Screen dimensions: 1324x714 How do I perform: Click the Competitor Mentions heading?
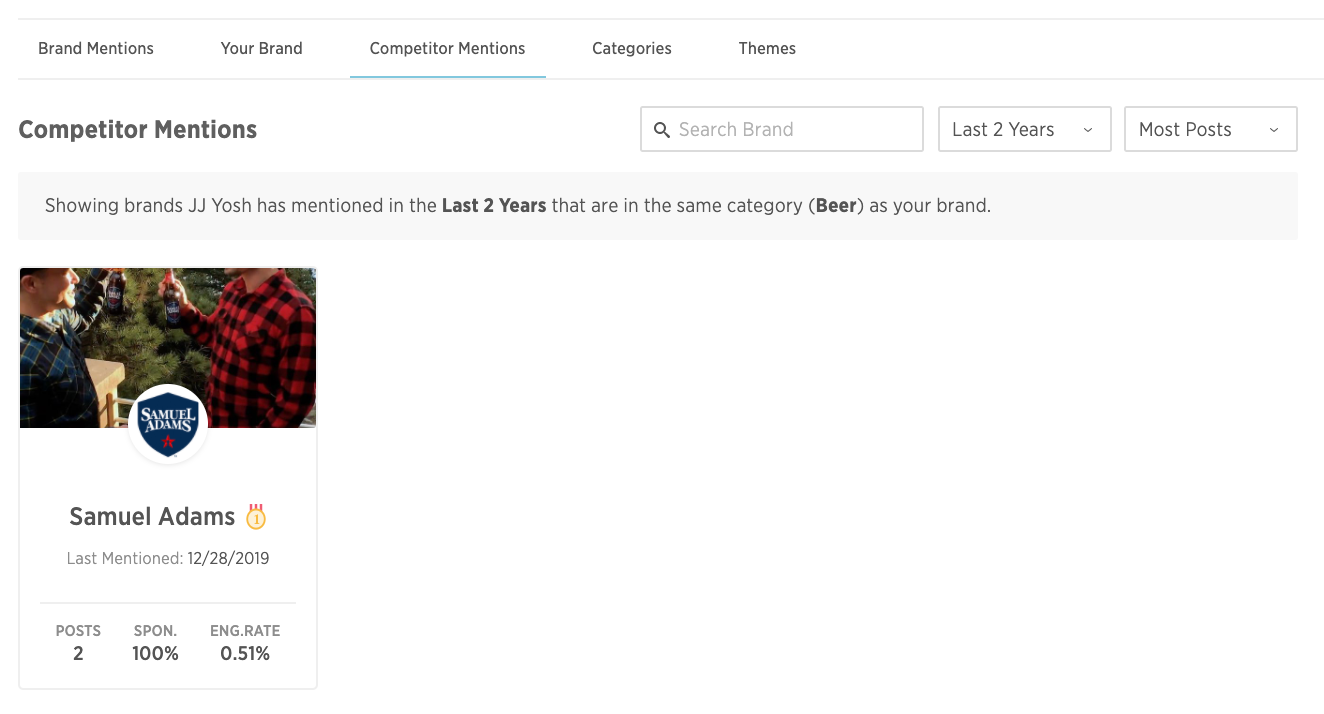[x=138, y=129]
